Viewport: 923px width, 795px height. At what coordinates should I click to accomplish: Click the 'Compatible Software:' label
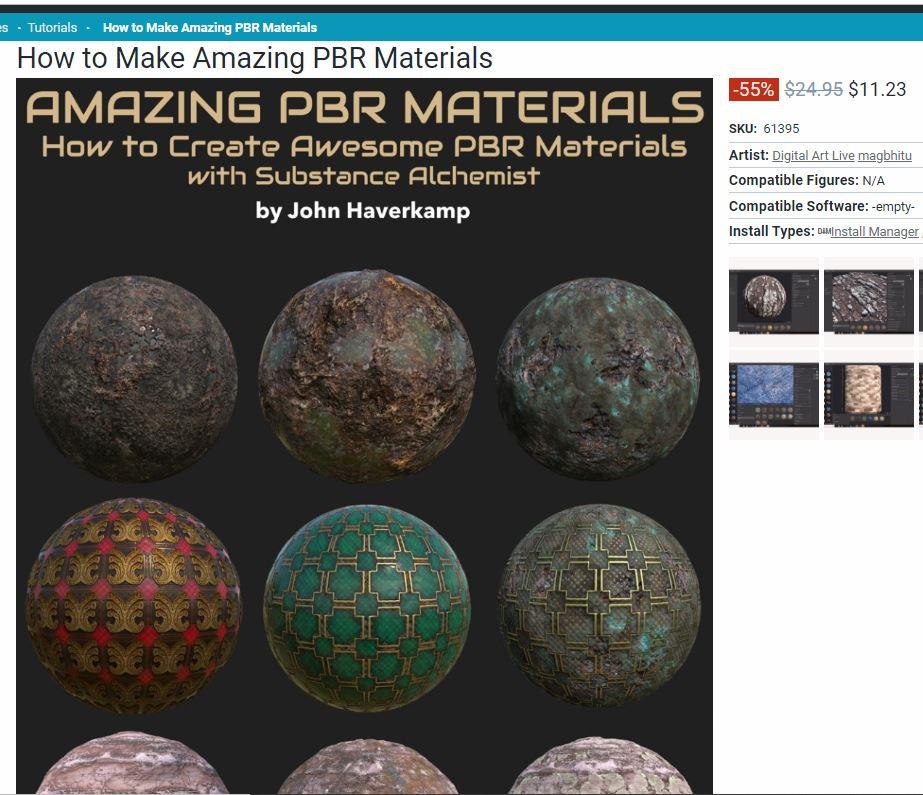pyautogui.click(x=798, y=206)
